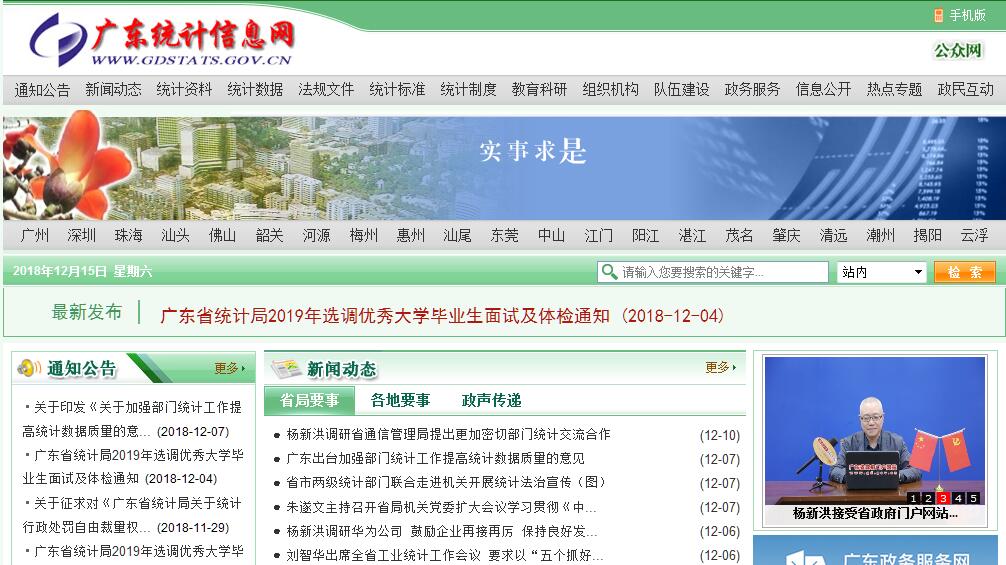Open the 法规文件 navigation menu
Screen dimensions: 1006x565
[326, 89]
